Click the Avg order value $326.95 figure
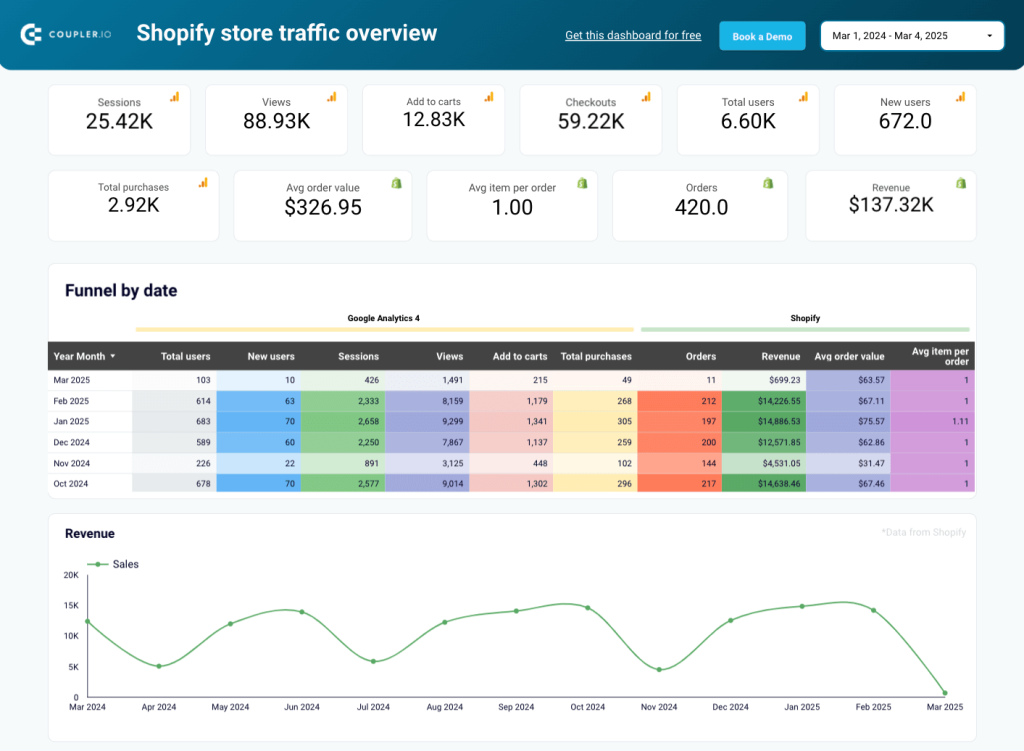Viewport: 1024px width, 751px height. point(323,208)
